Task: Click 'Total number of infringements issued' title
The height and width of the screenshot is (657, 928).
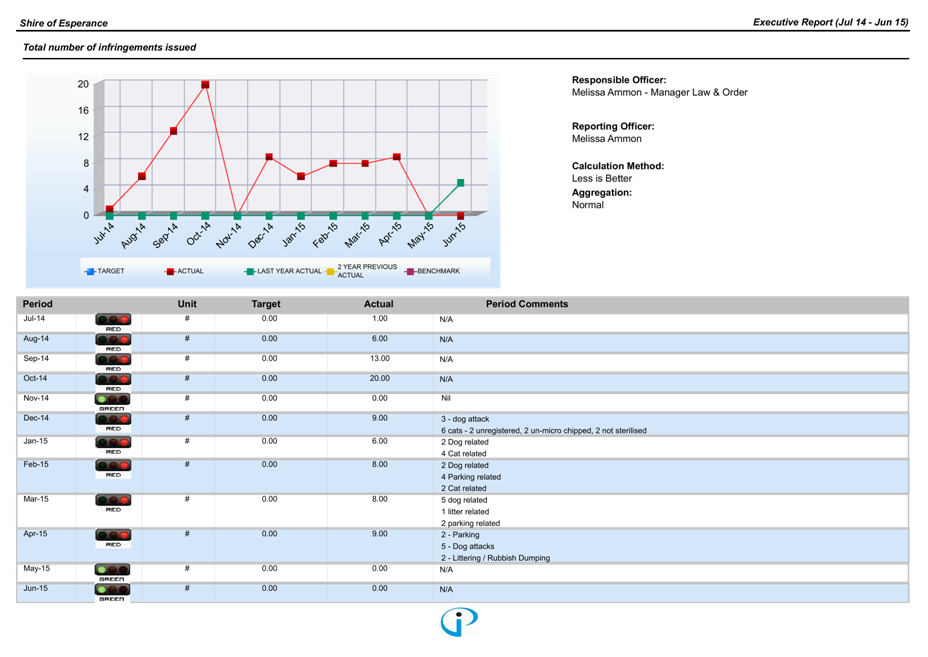Action: click(x=109, y=47)
